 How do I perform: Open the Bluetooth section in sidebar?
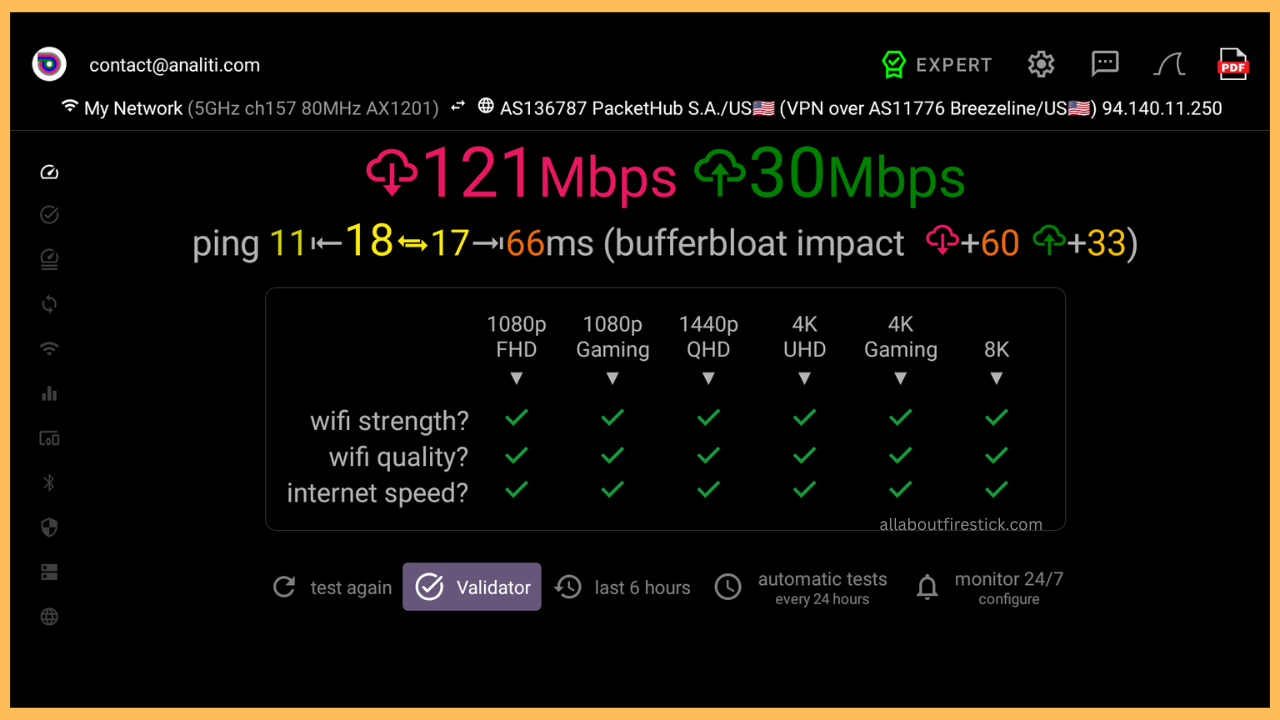[49, 483]
